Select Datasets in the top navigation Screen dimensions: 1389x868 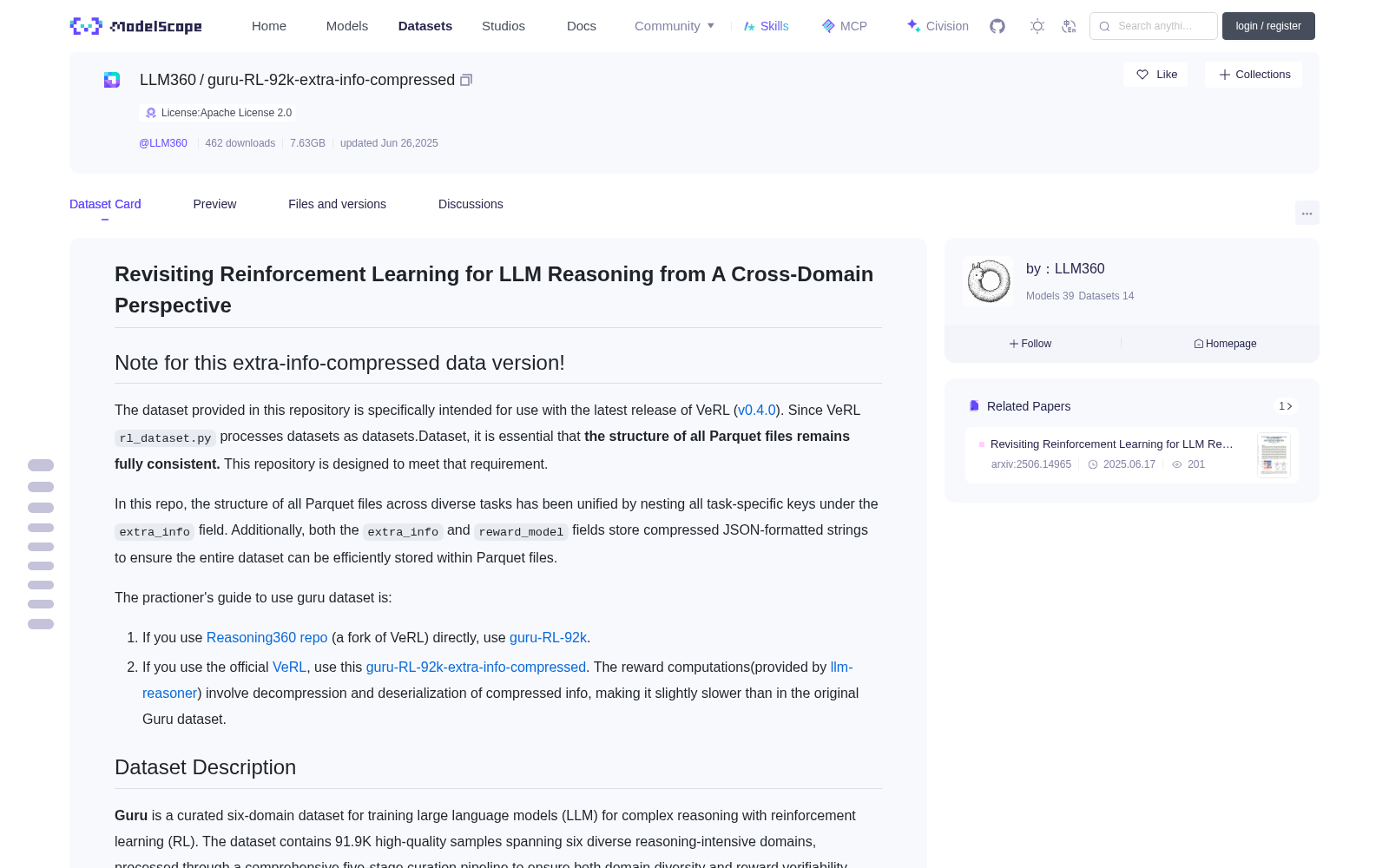(x=425, y=26)
